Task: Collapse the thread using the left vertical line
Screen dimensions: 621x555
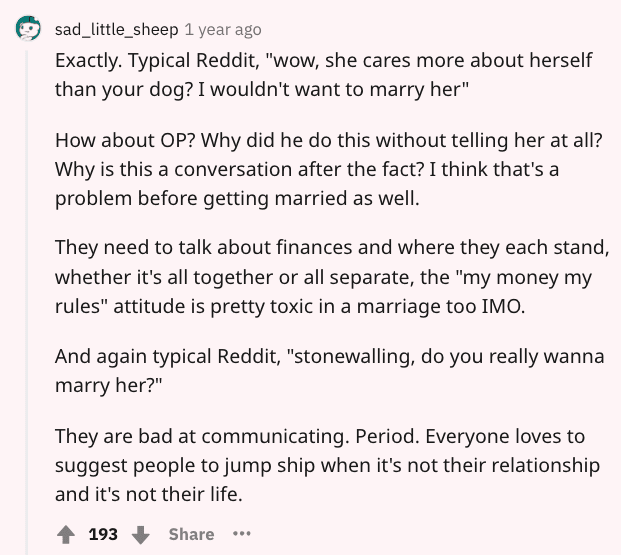Action: pos(28,300)
